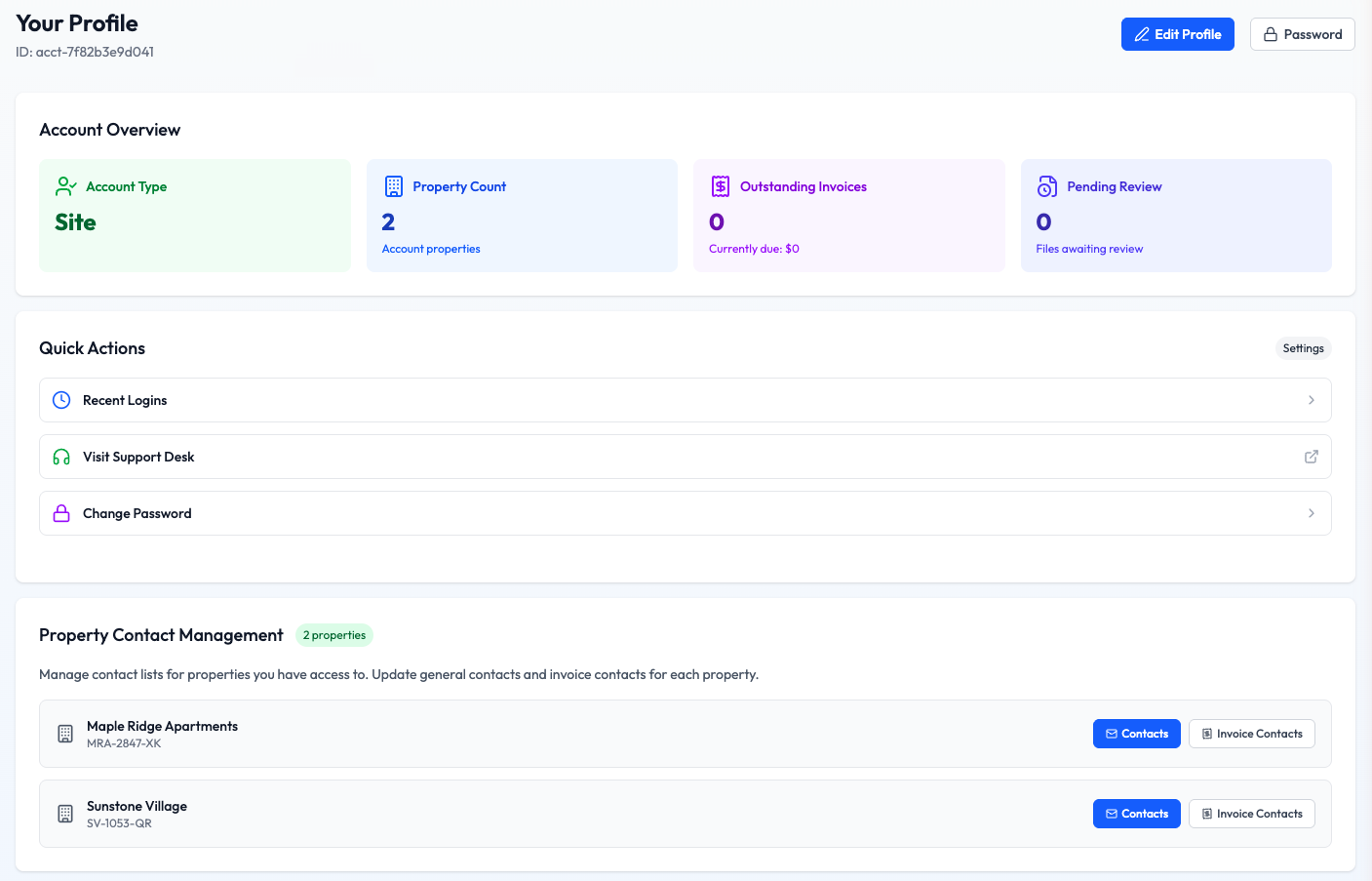Viewport: 1372px width, 881px height.
Task: Open the Edit Profile button
Action: pos(1177,34)
